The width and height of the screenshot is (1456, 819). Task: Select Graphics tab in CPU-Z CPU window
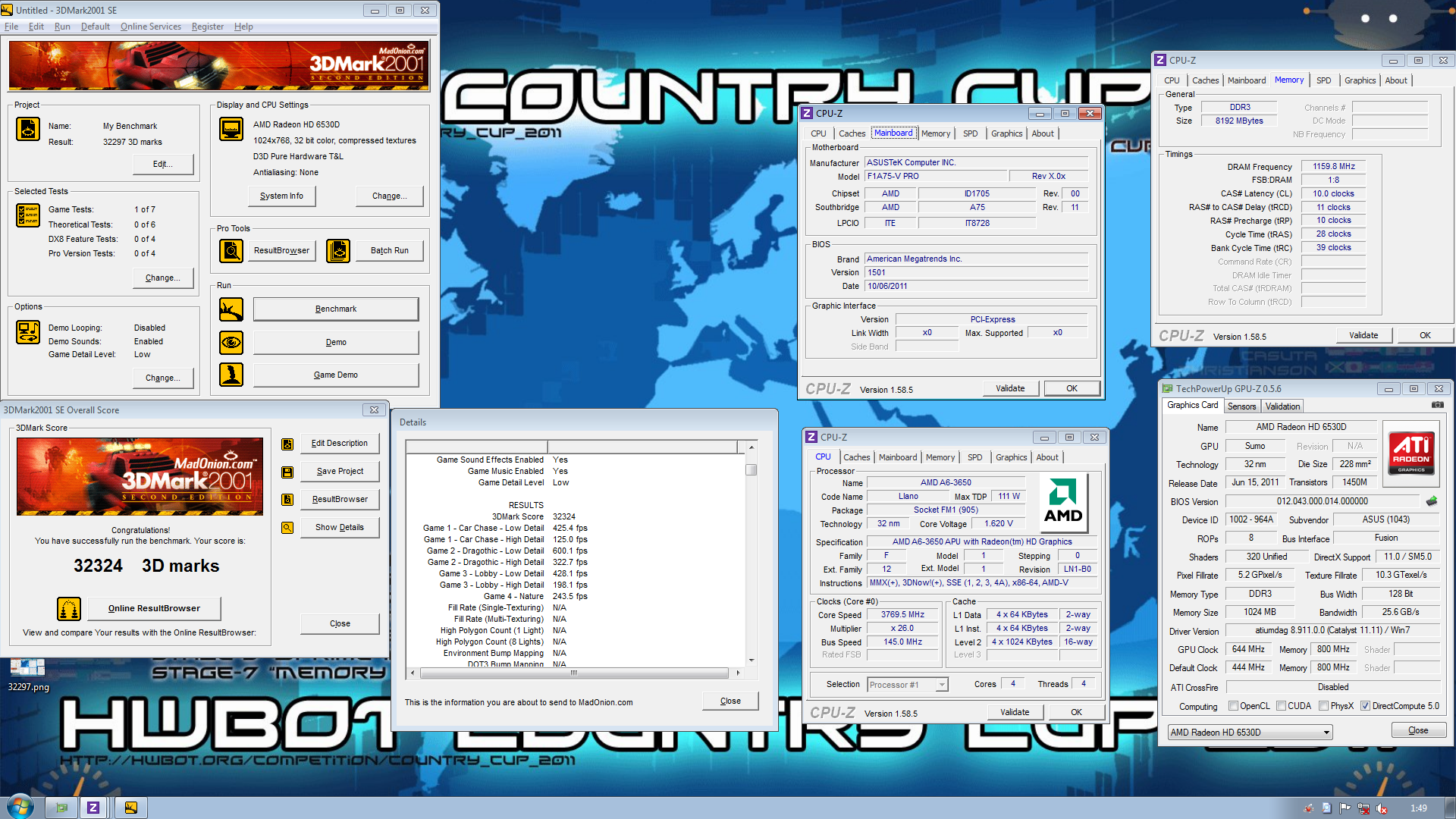click(1011, 457)
